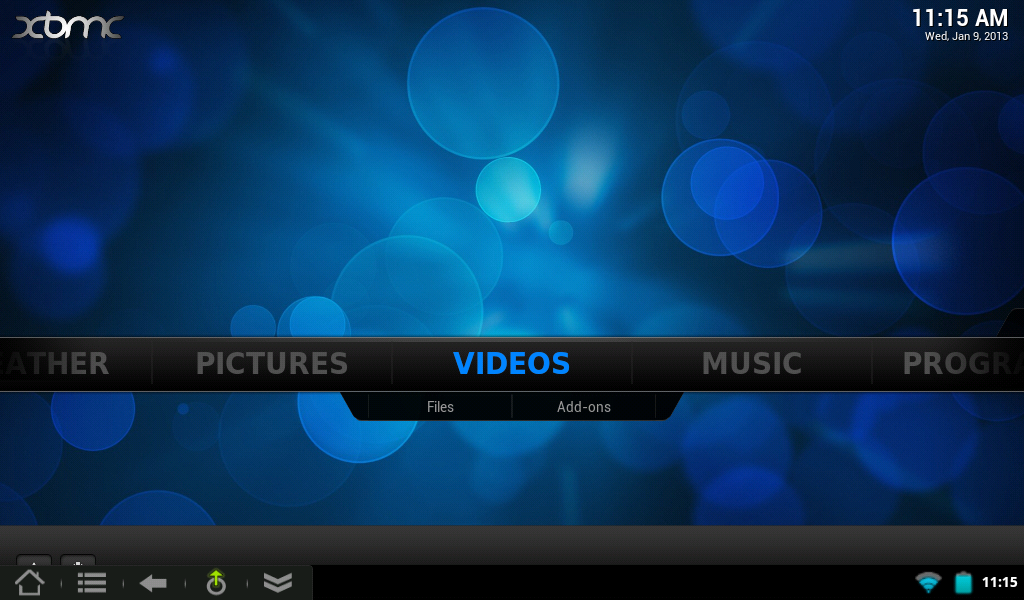Tap the double chevron down icon
Image resolution: width=1024 pixels, height=600 pixels.
277,582
